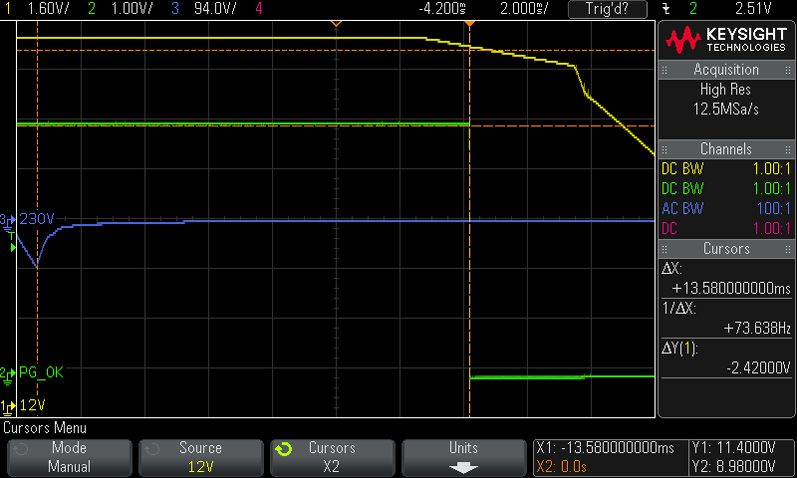The image size is (797, 478).
Task: Click the ΔX +13.58ms readout
Action: [x=726, y=279]
